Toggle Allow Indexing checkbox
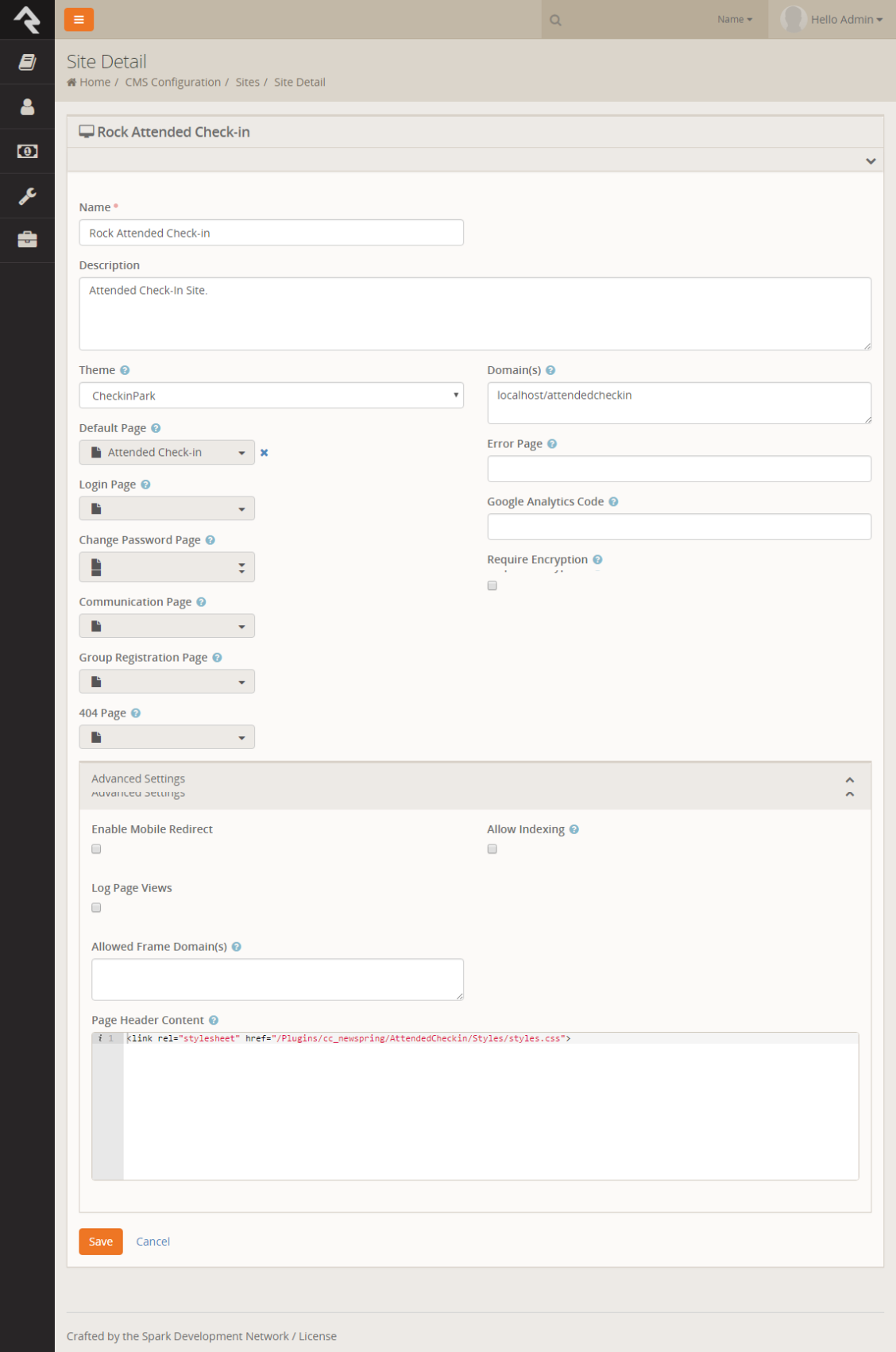The width and height of the screenshot is (896, 1352). 492,849
